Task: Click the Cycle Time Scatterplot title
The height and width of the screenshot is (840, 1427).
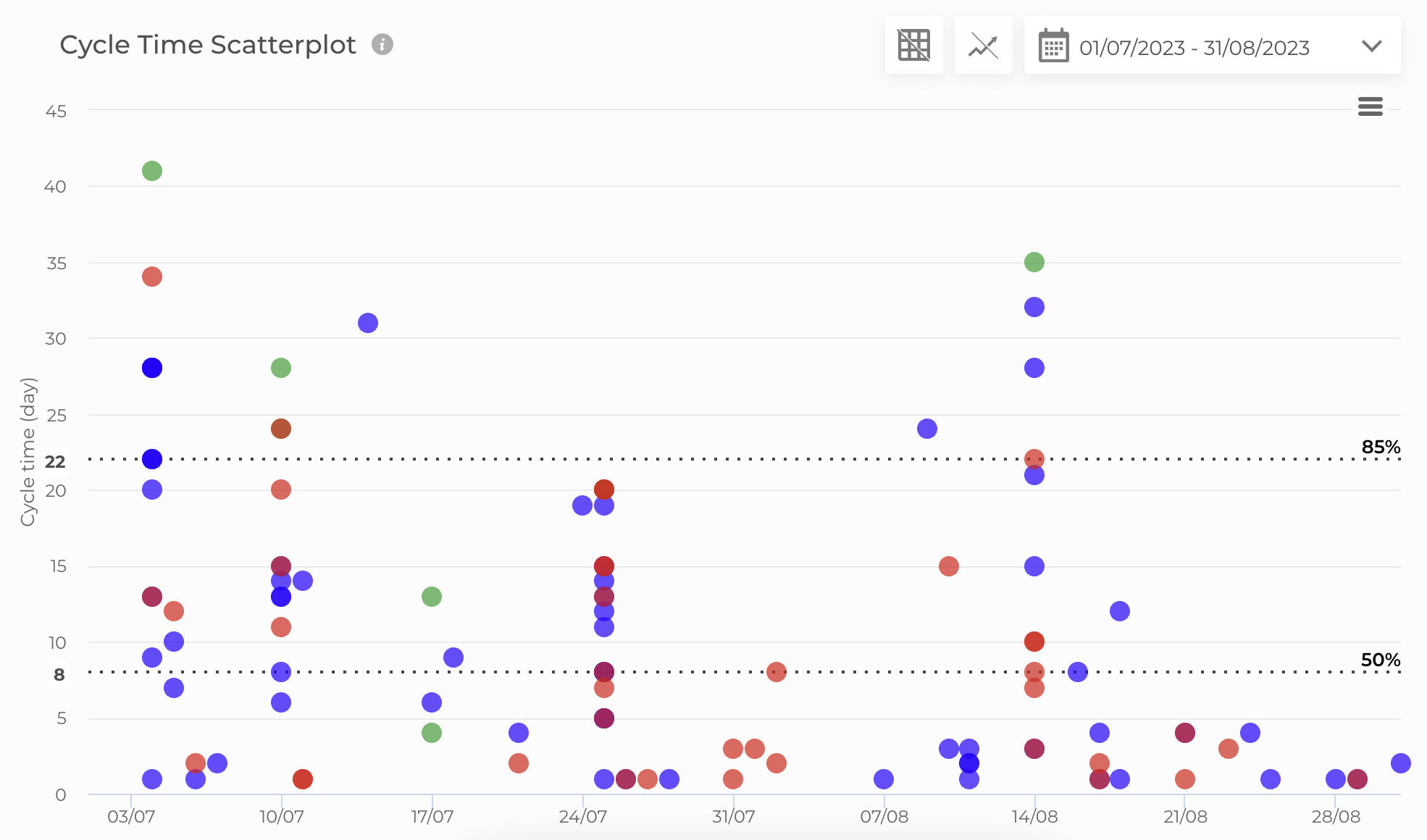Action: [208, 44]
